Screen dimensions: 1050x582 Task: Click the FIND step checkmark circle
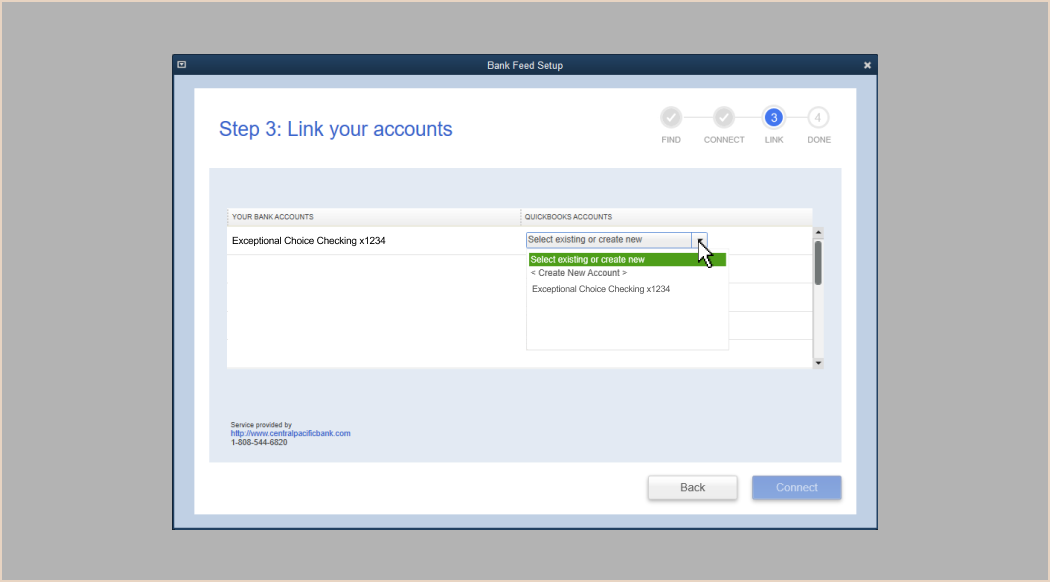point(671,118)
